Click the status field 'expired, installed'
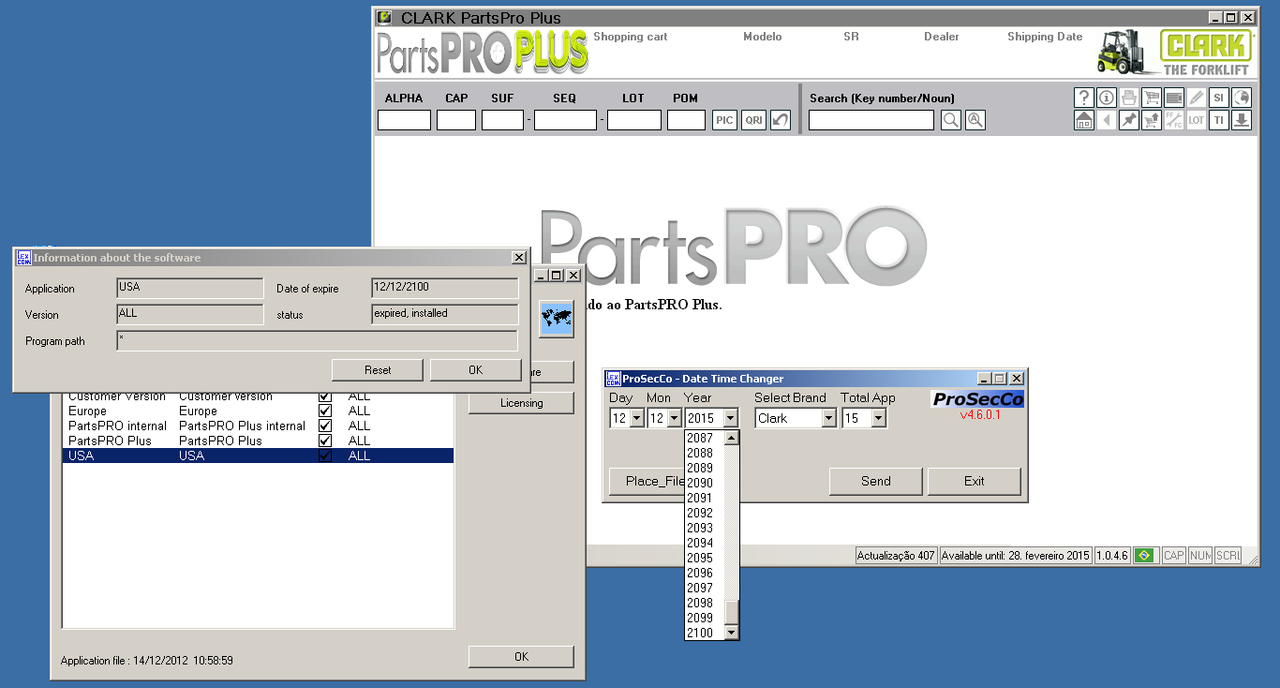The width and height of the screenshot is (1280, 688). pos(445,314)
